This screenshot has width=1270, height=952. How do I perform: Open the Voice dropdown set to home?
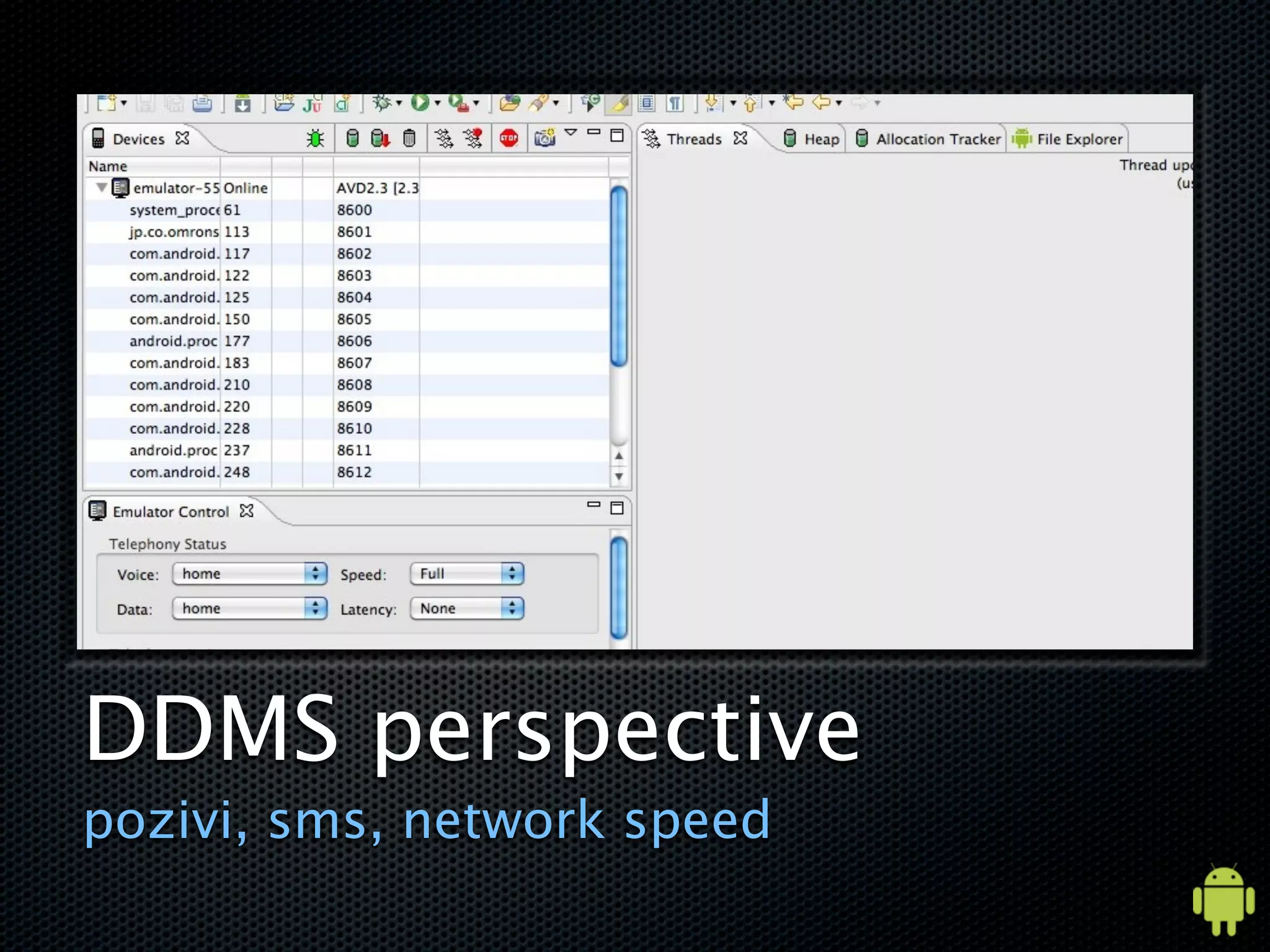coord(249,574)
